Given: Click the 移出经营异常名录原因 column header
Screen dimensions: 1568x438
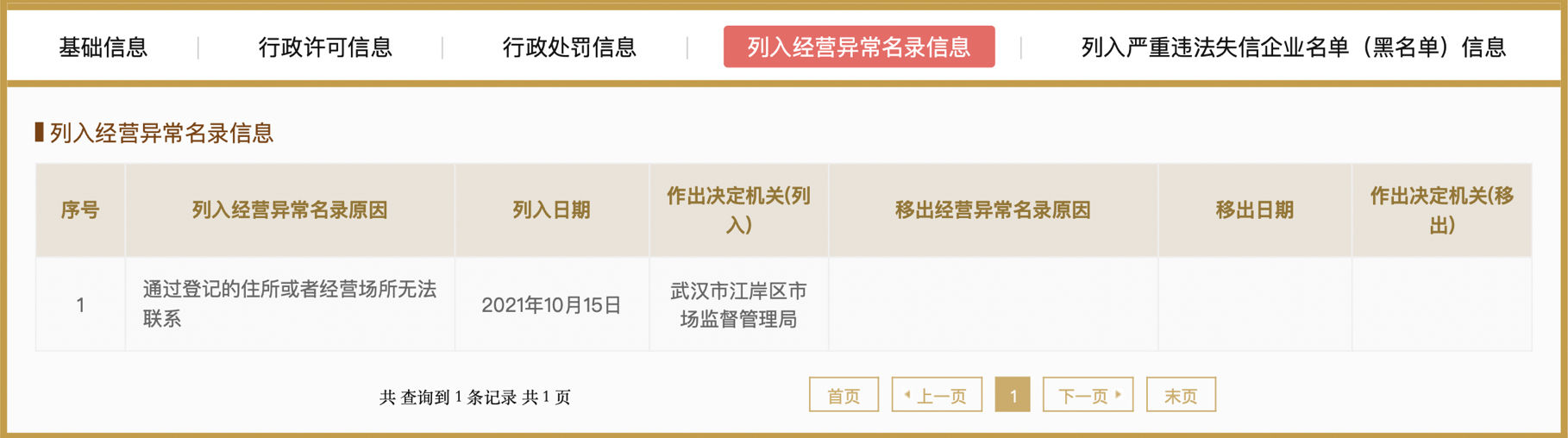Looking at the screenshot, I should pos(993,210).
